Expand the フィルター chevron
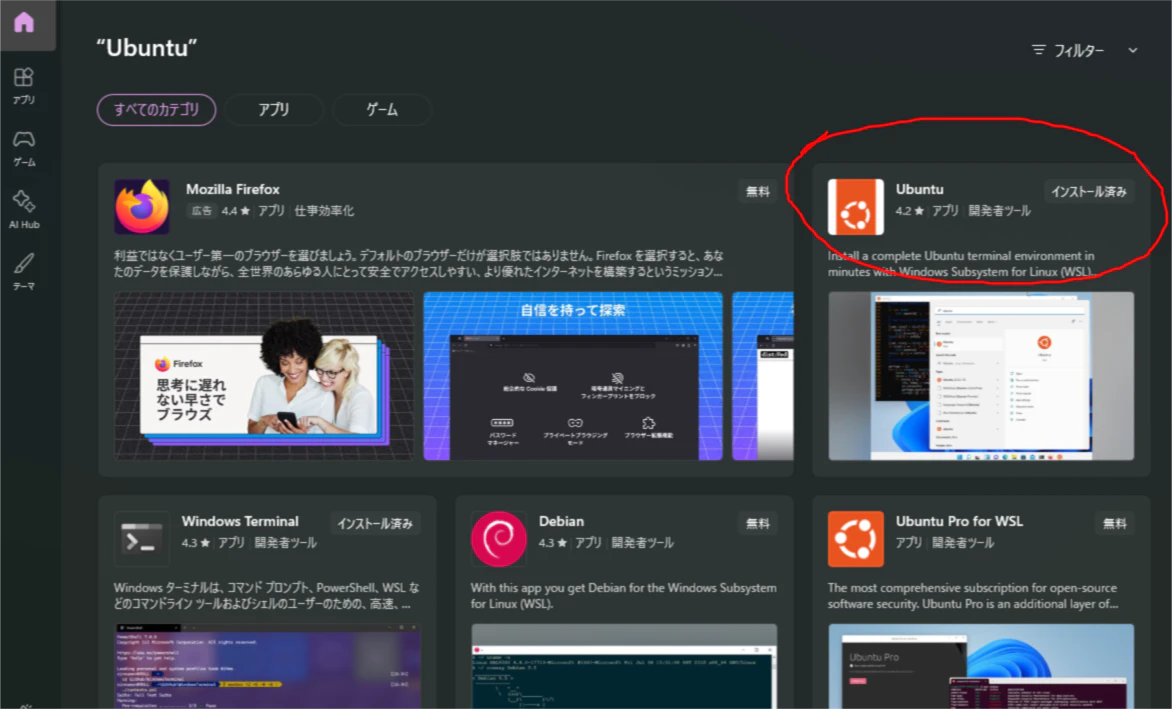 pyautogui.click(x=1133, y=50)
